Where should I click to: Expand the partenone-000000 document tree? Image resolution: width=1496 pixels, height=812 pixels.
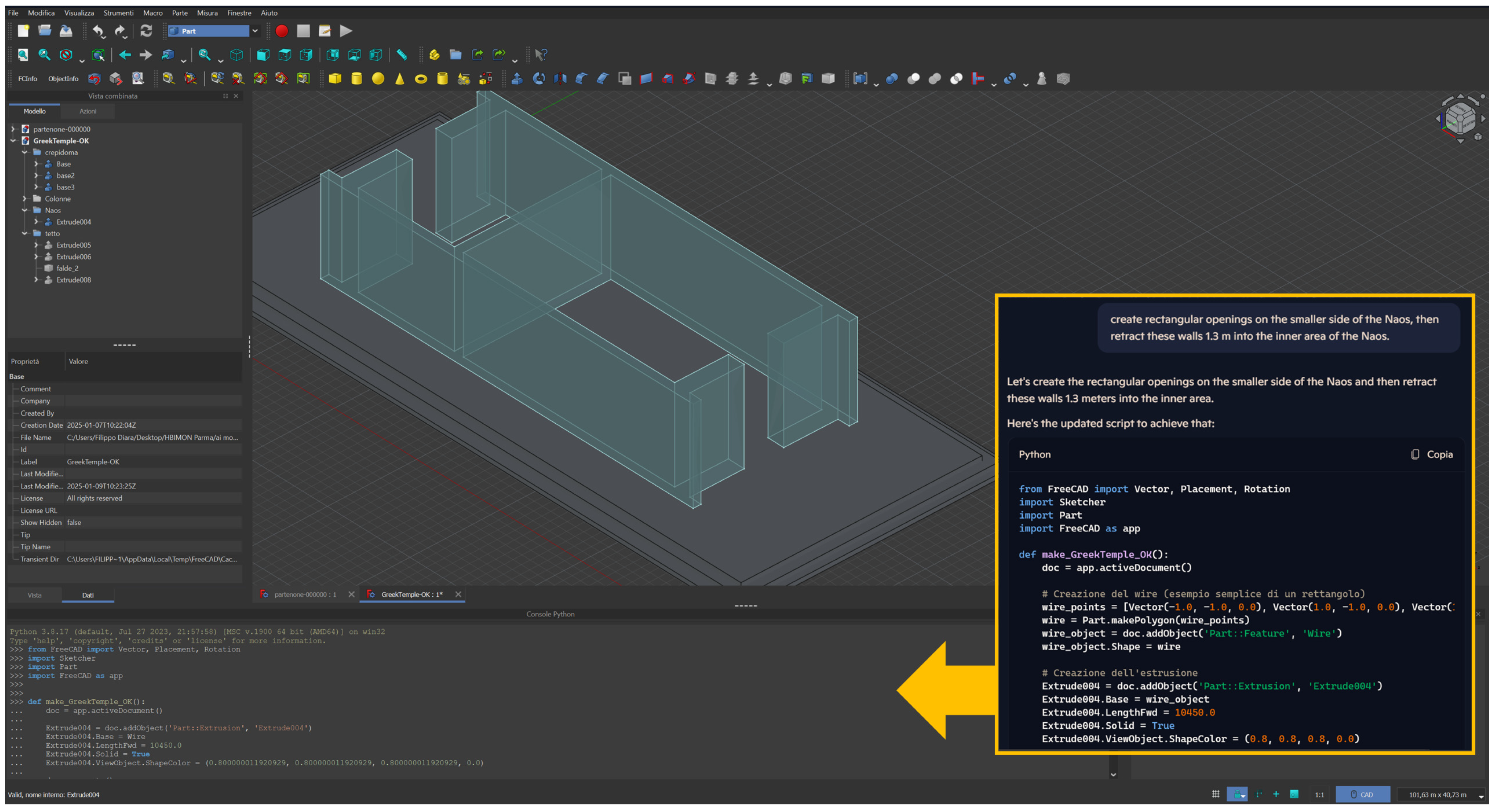[13, 129]
